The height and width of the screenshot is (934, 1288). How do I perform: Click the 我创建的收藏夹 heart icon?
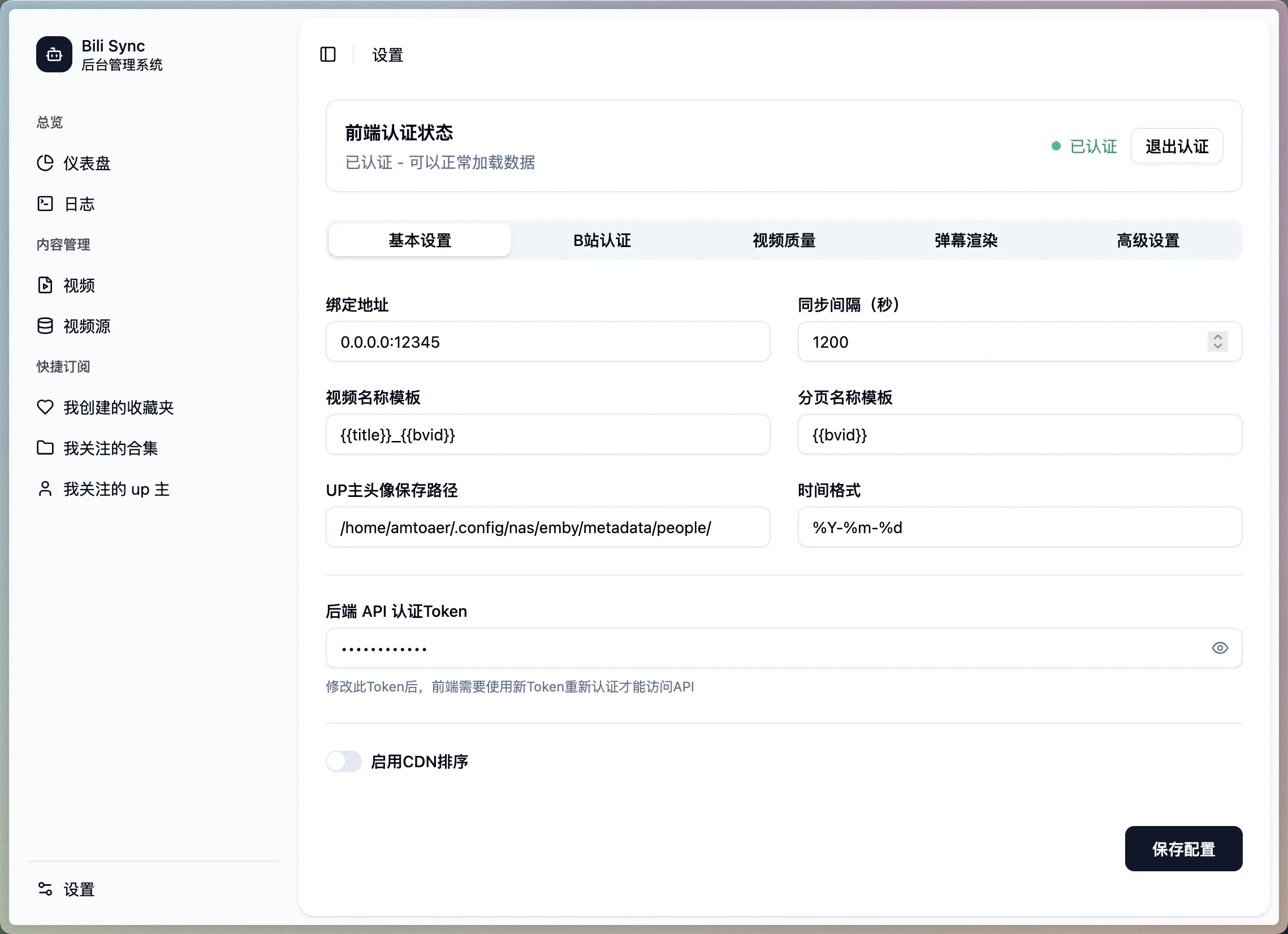click(x=45, y=407)
